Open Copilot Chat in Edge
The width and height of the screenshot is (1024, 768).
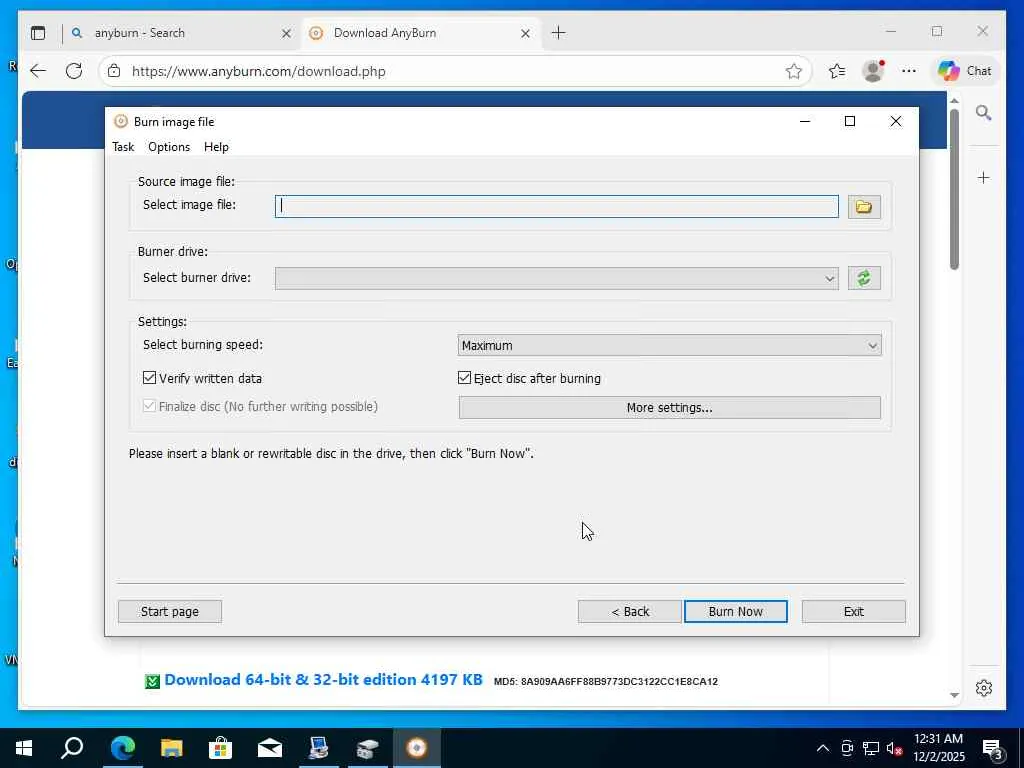[965, 71]
